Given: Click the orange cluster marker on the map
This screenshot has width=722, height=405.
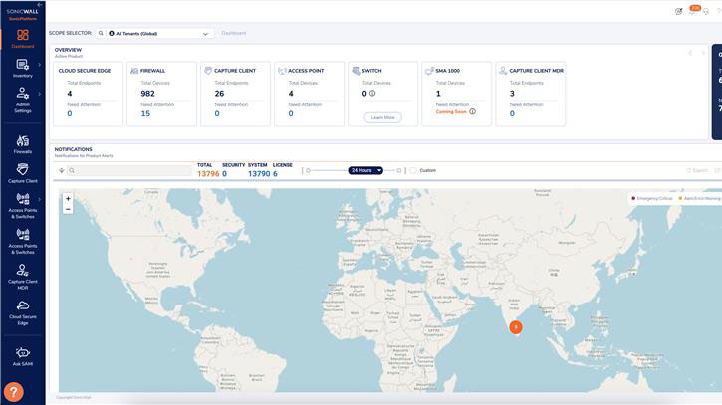Looking at the screenshot, I should pyautogui.click(x=516, y=327).
